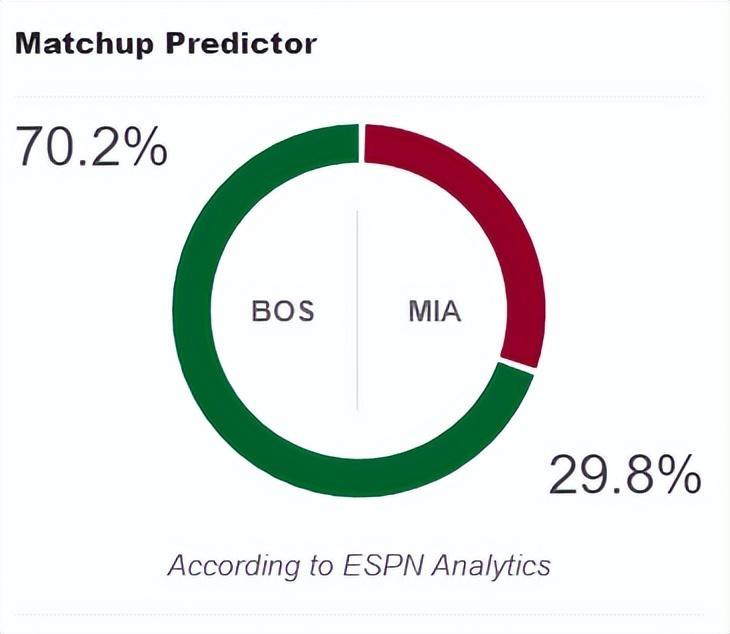The image size is (730, 634).
Task: Click the Matchup Predictor heading
Action: (x=165, y=44)
